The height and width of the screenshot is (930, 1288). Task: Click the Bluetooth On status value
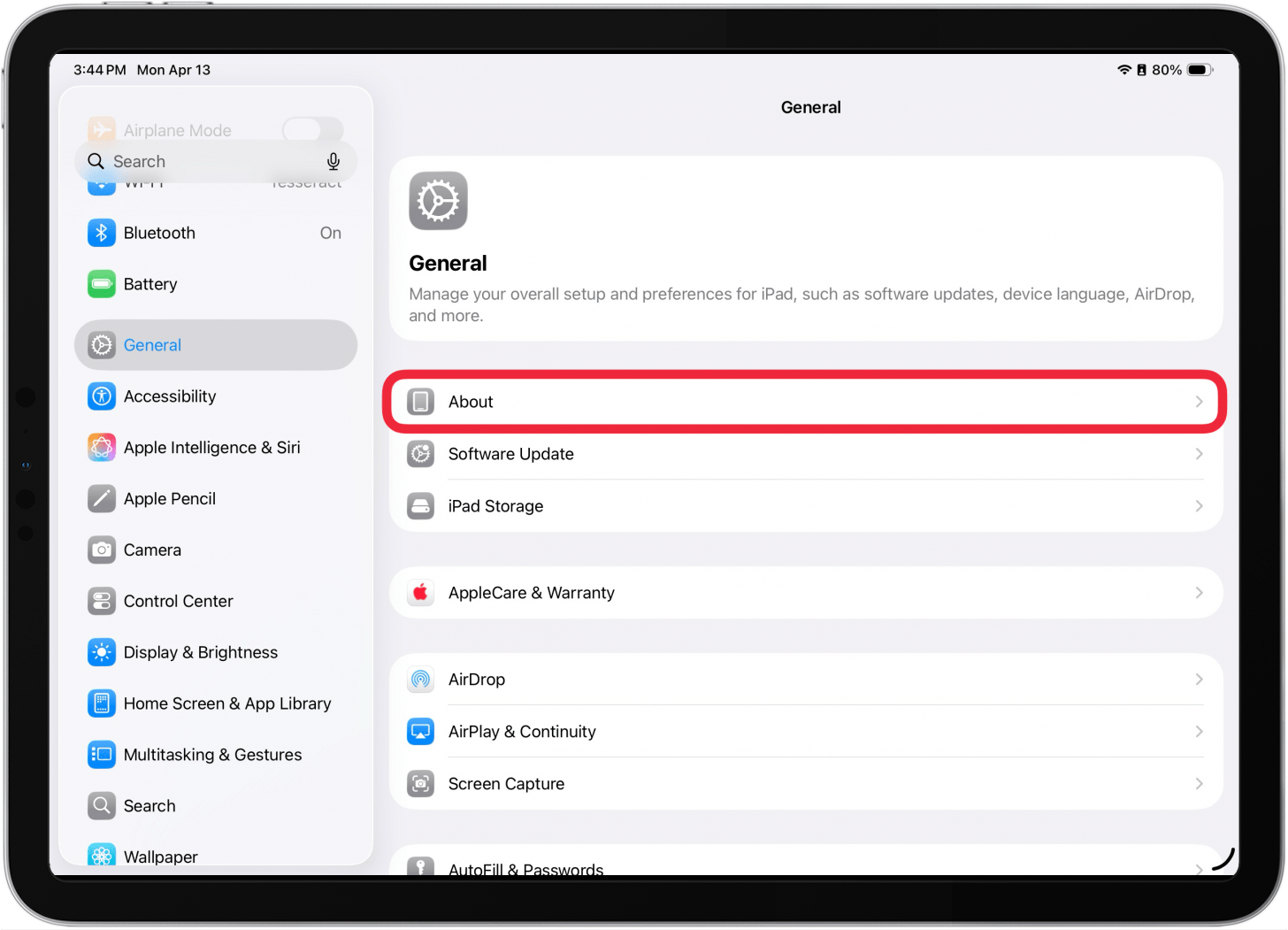click(x=331, y=233)
